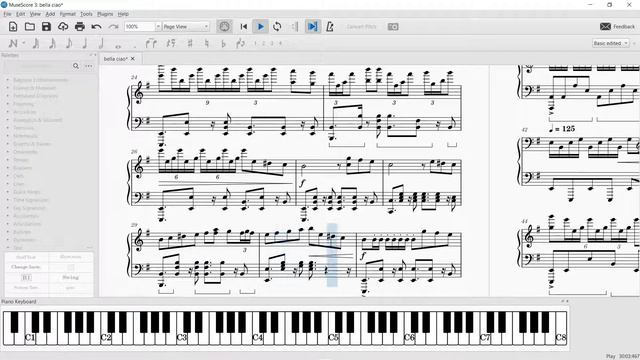This screenshot has height=360, width=640.
Task: Close the Piano Keyboard panel
Action: coord(567,302)
